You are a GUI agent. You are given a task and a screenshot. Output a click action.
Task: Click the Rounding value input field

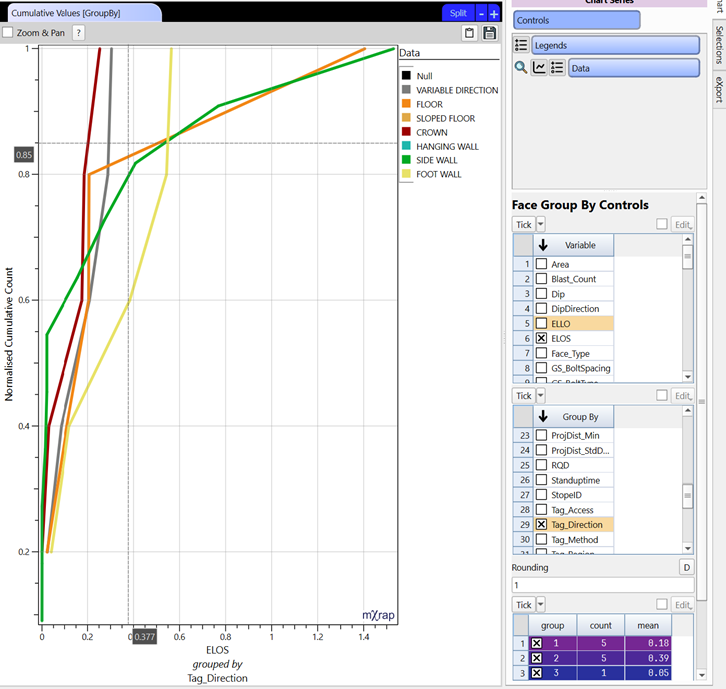[603, 585]
